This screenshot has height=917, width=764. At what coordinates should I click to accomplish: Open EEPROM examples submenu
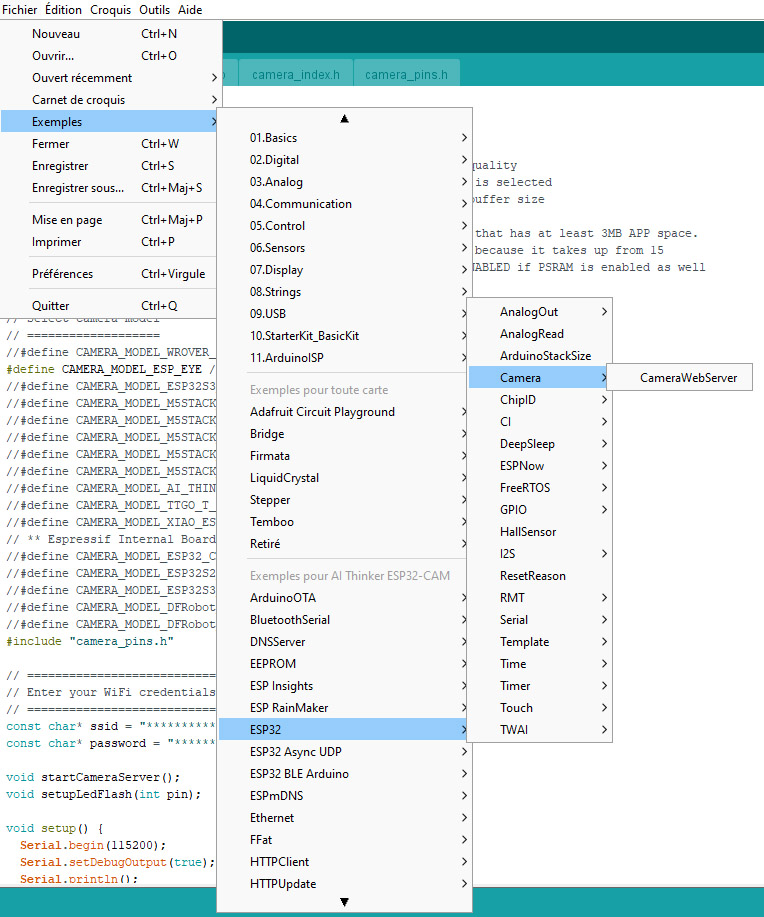(x=345, y=664)
